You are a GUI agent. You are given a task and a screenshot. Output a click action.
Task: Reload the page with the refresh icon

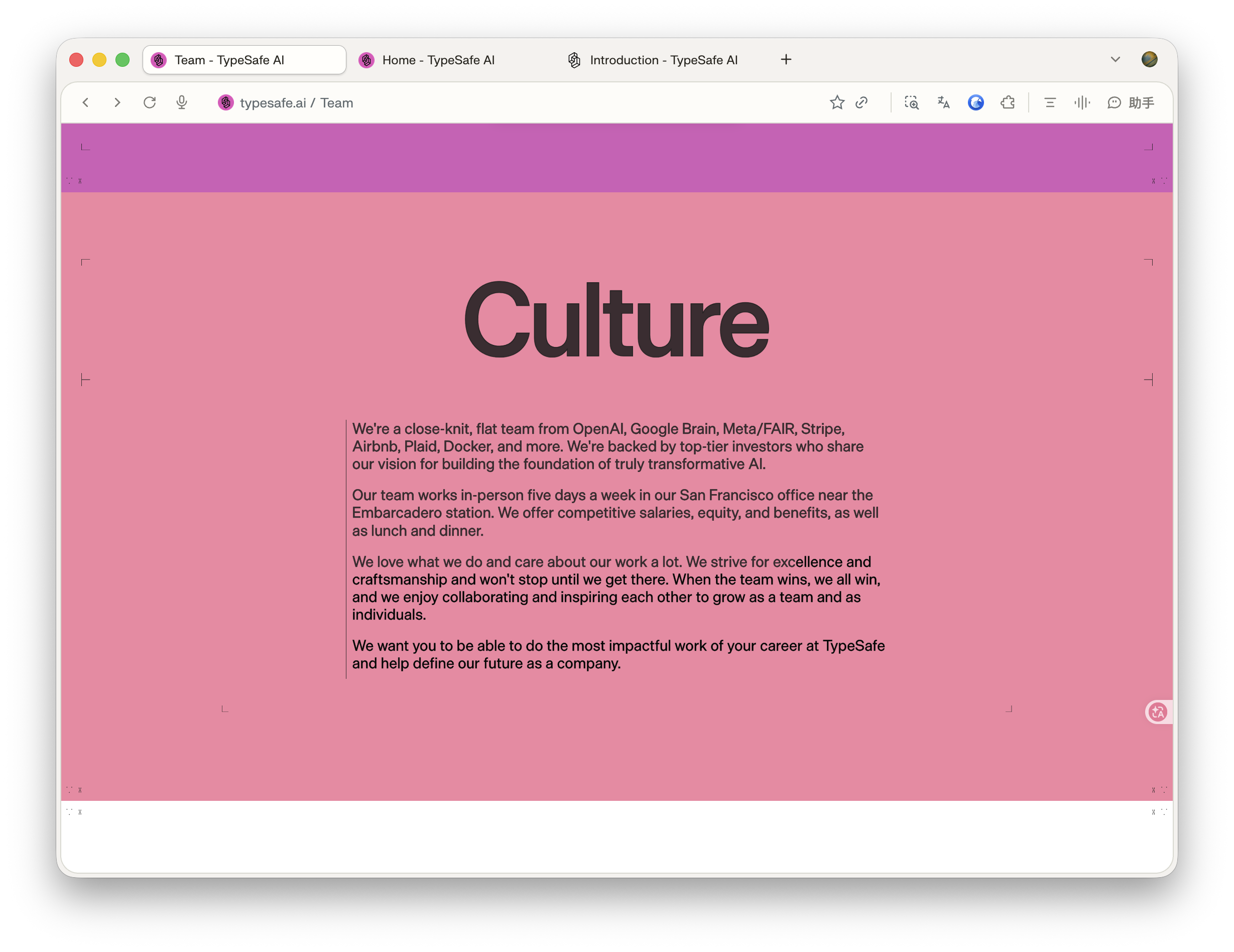149,102
